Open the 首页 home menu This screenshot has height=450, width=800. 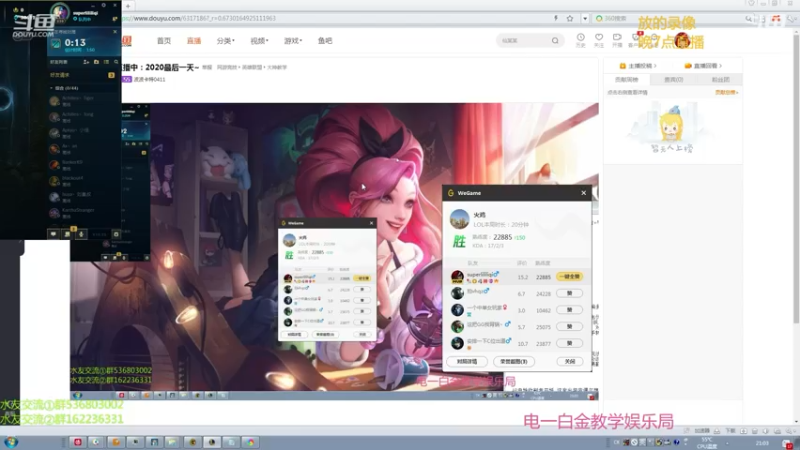(x=164, y=41)
